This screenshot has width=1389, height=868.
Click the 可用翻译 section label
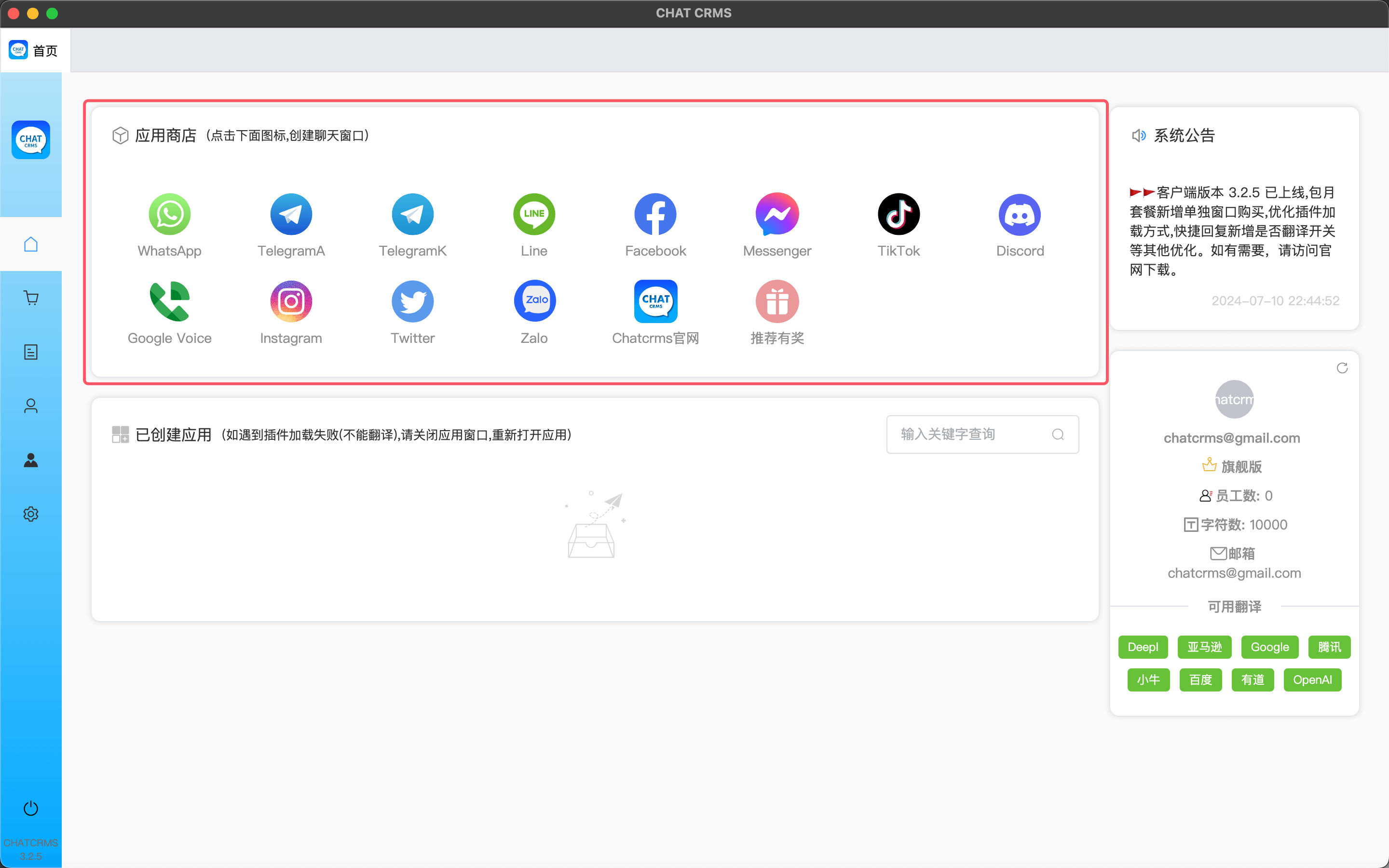coord(1234,606)
